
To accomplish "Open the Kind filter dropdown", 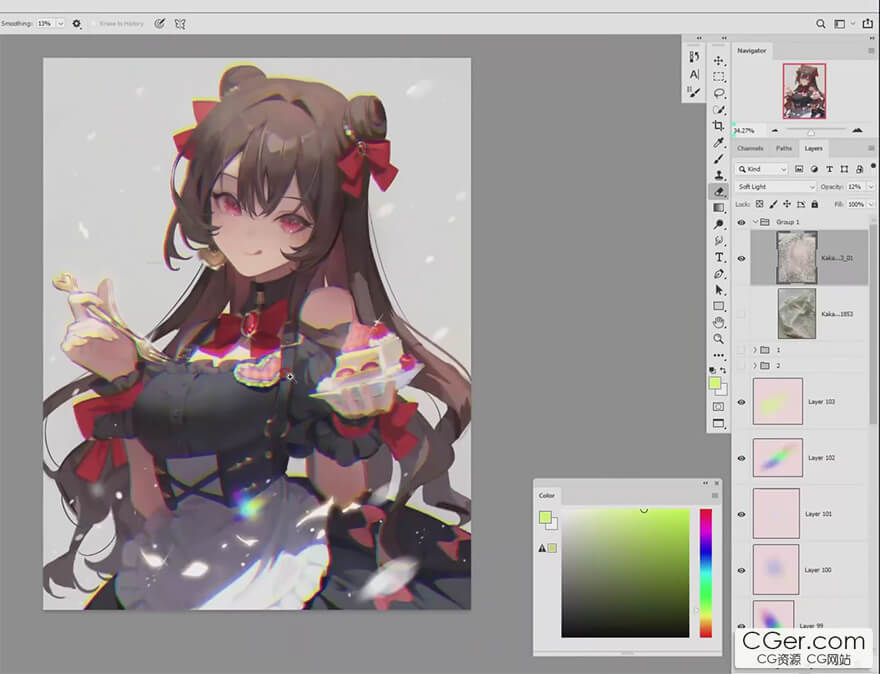I will (762, 169).
